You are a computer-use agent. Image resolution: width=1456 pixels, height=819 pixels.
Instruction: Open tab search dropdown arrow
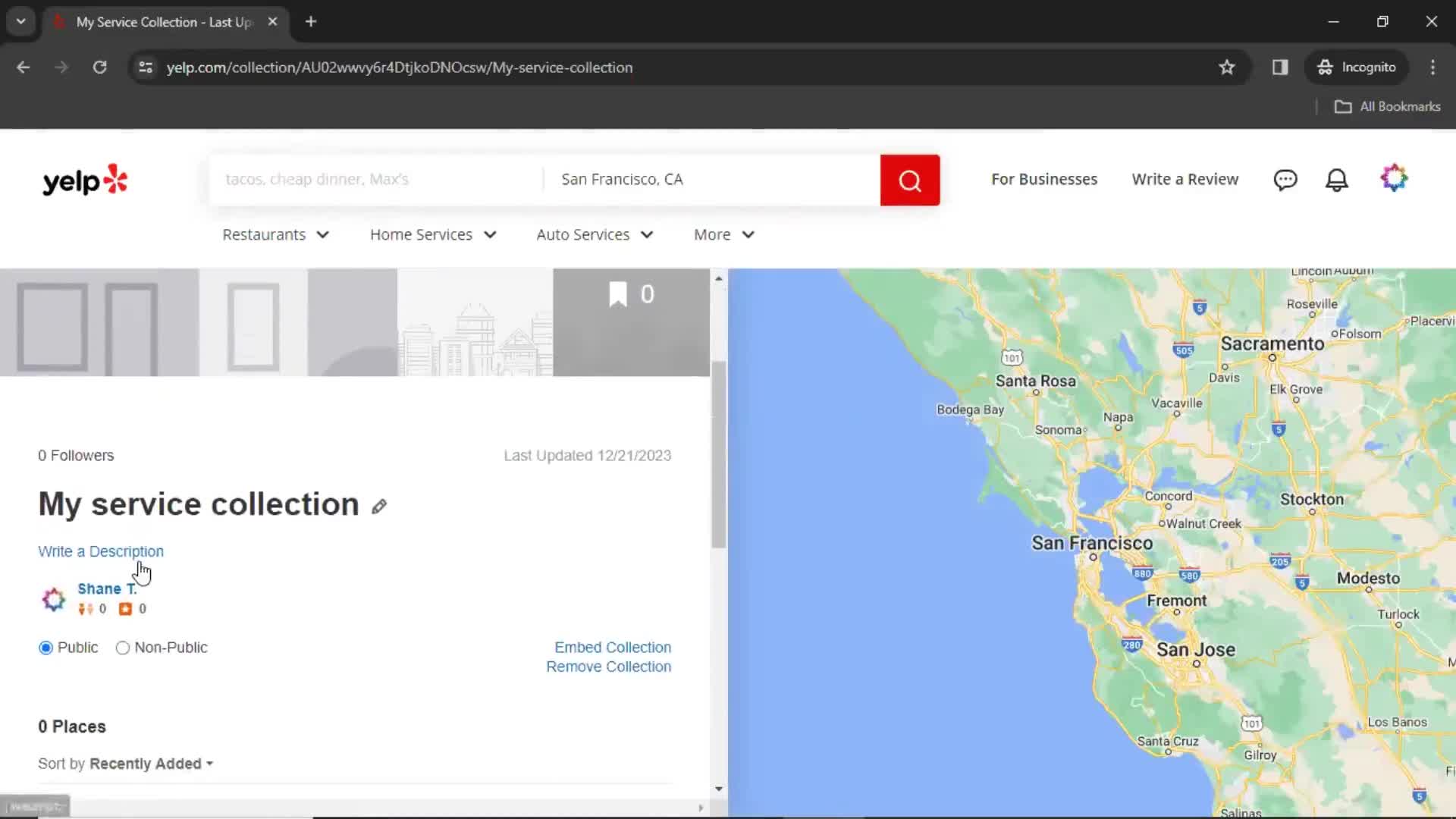tap(21, 22)
